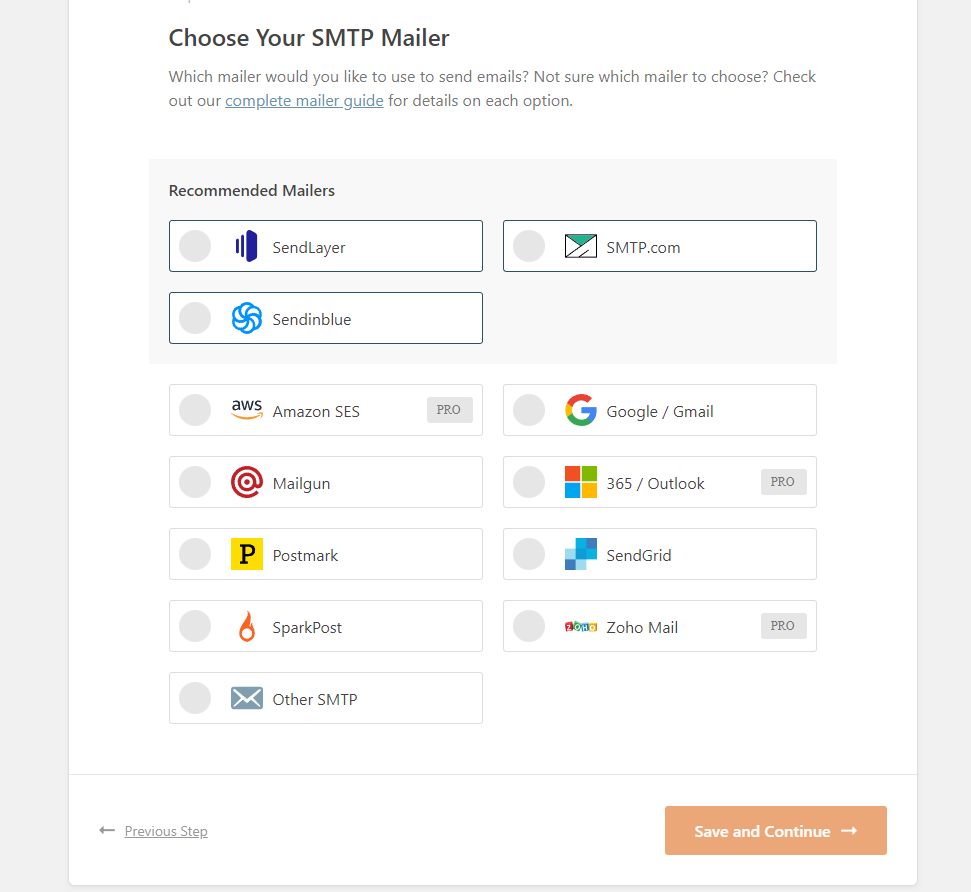Click the Other SMTP label text

[315, 699]
